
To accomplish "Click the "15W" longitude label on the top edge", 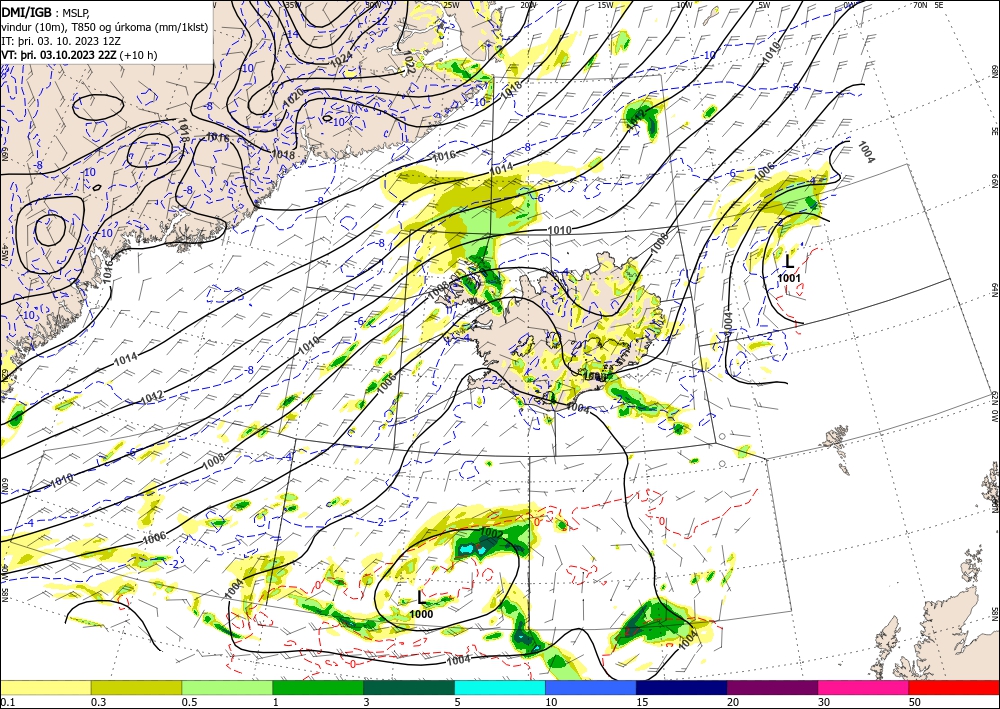I will [x=605, y=5].
